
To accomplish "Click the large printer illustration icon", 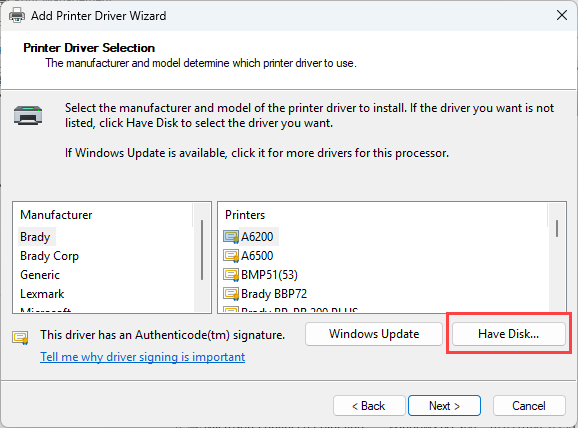I will click(28, 115).
